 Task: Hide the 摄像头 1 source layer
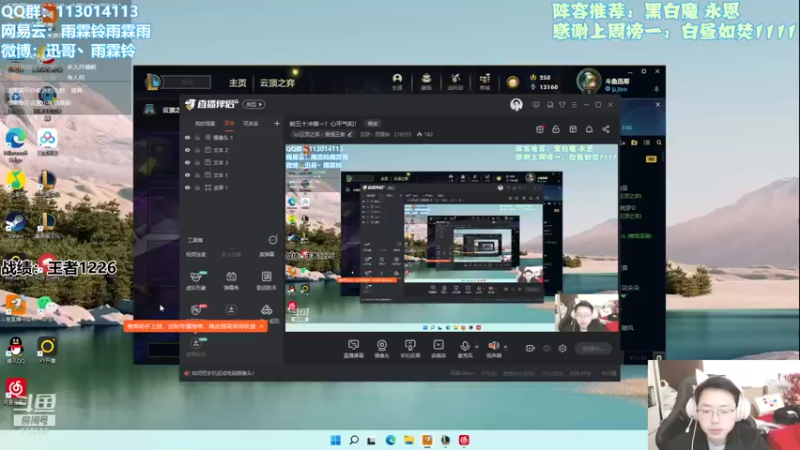[188, 138]
